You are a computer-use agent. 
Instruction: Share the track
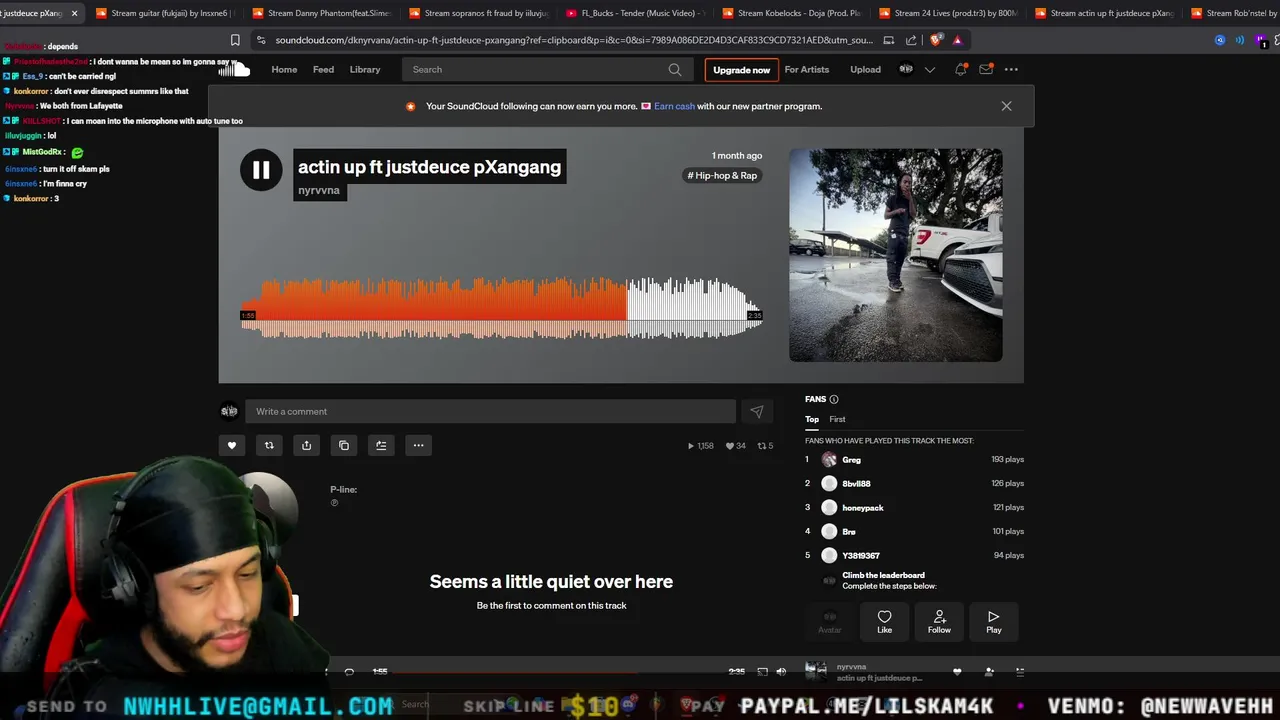(x=306, y=446)
